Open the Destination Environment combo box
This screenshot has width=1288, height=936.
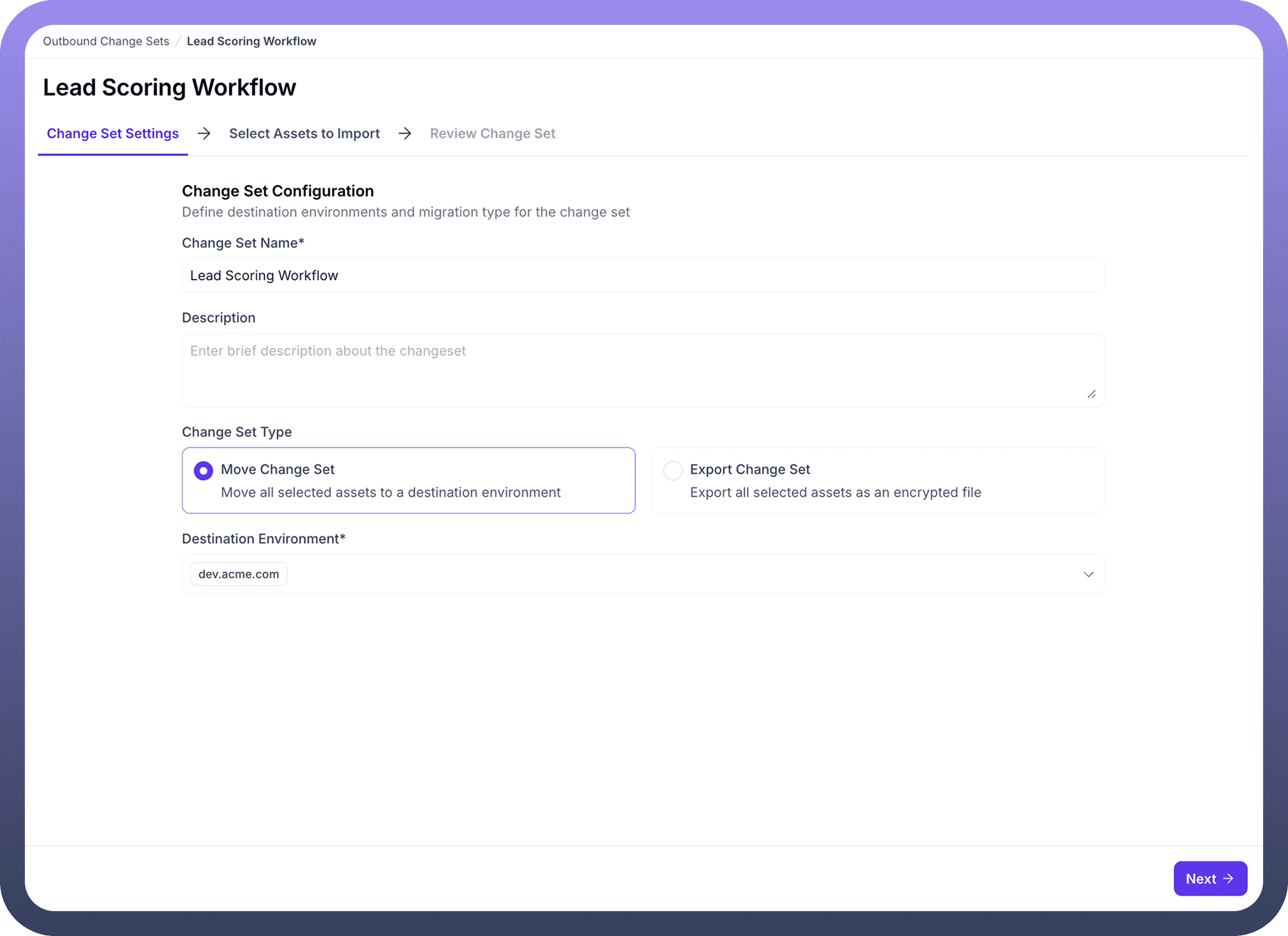tap(643, 574)
